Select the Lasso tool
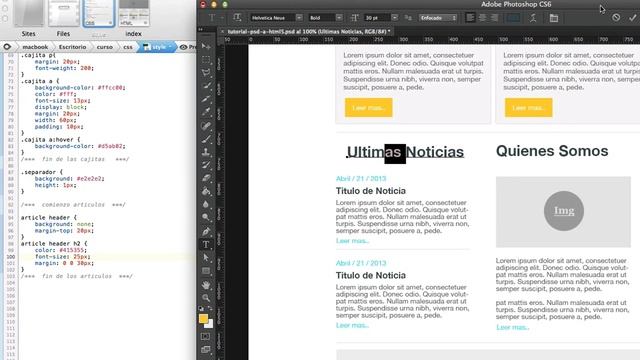 (x=206, y=73)
